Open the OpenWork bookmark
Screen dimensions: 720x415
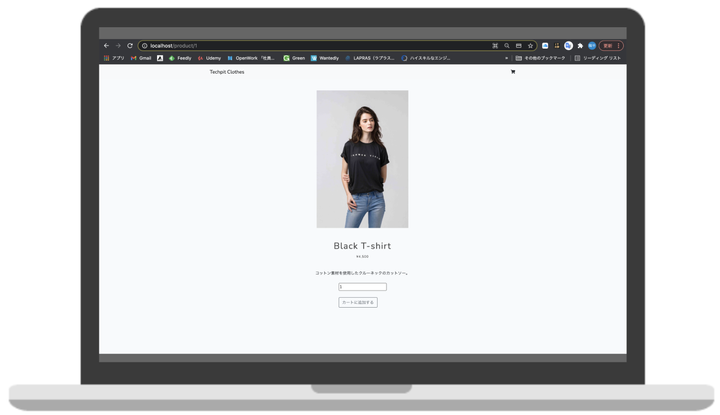[x=251, y=58]
